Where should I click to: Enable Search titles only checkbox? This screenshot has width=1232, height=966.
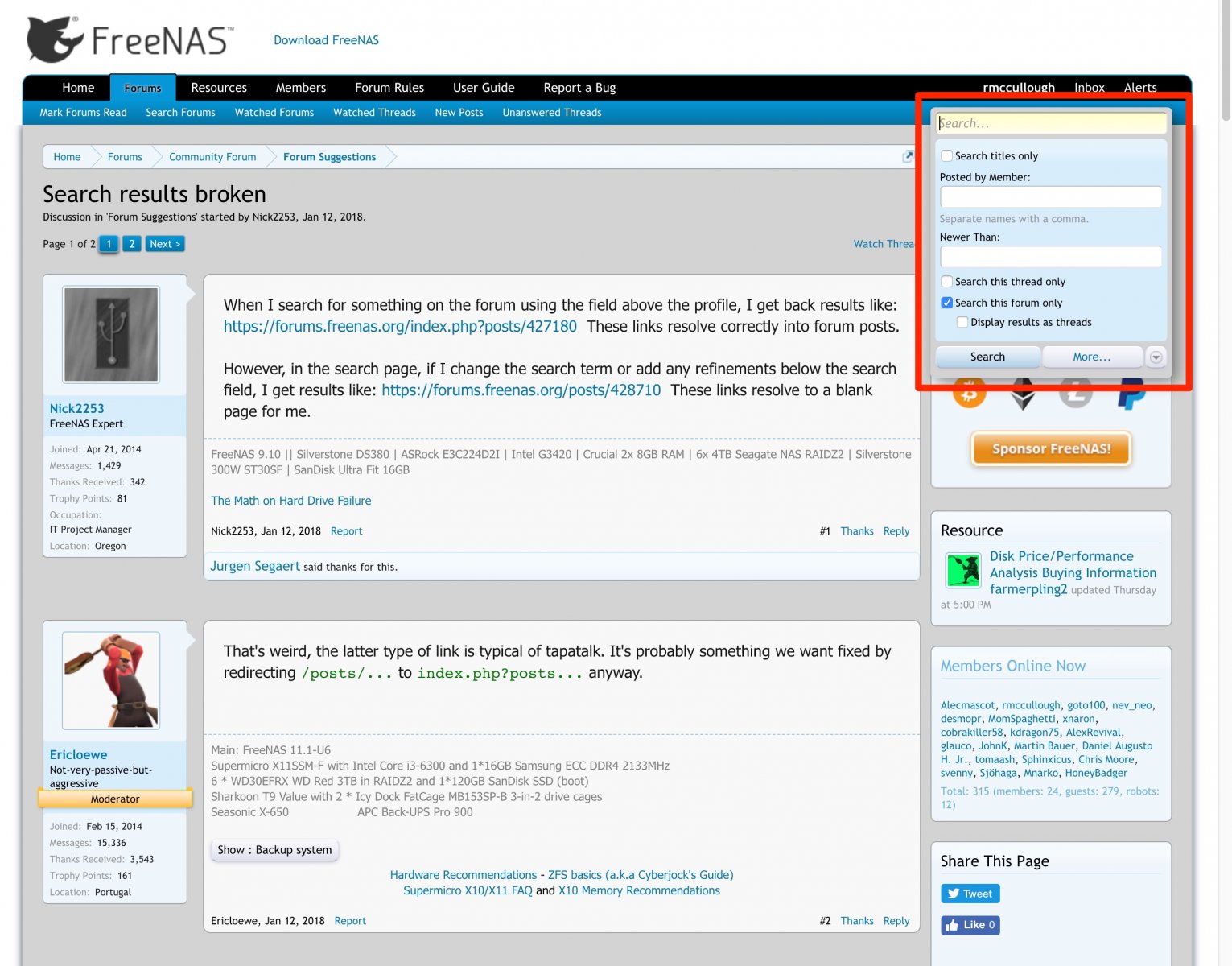click(947, 156)
